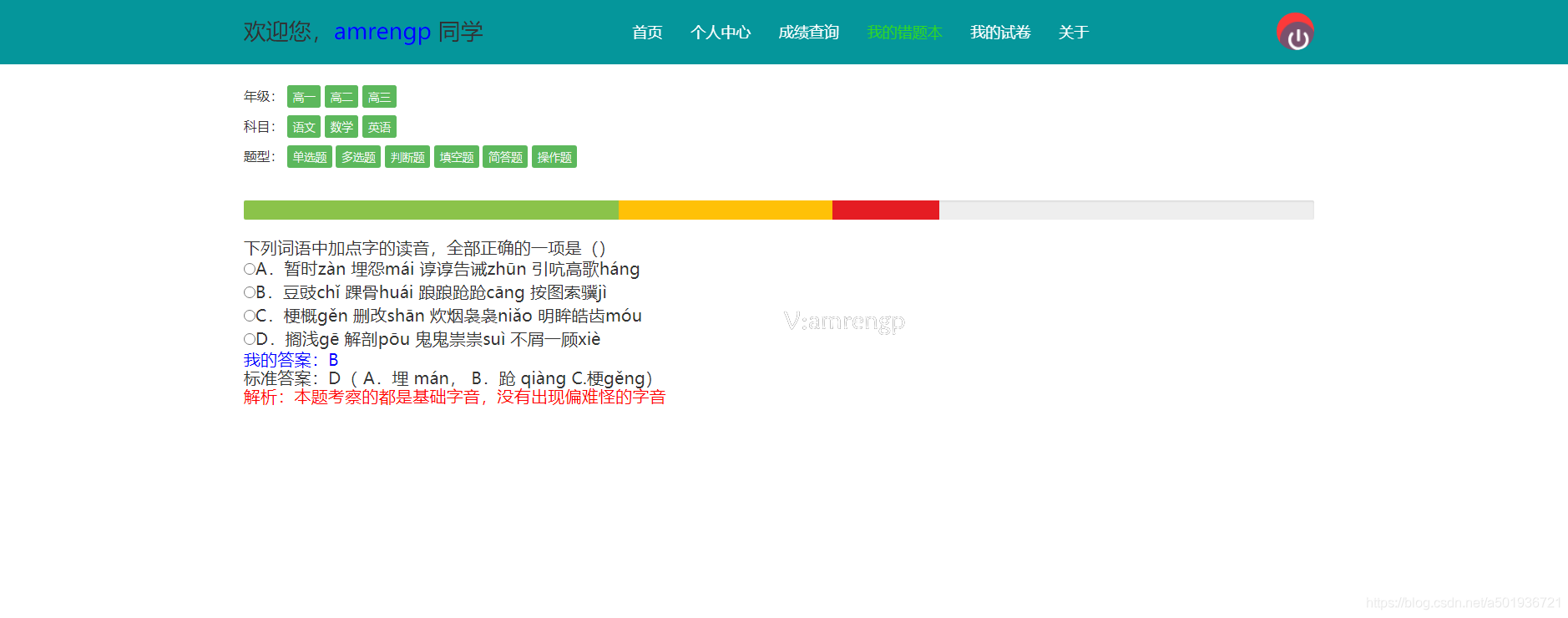
Task: Filter by subject 语文
Action: click(x=304, y=127)
